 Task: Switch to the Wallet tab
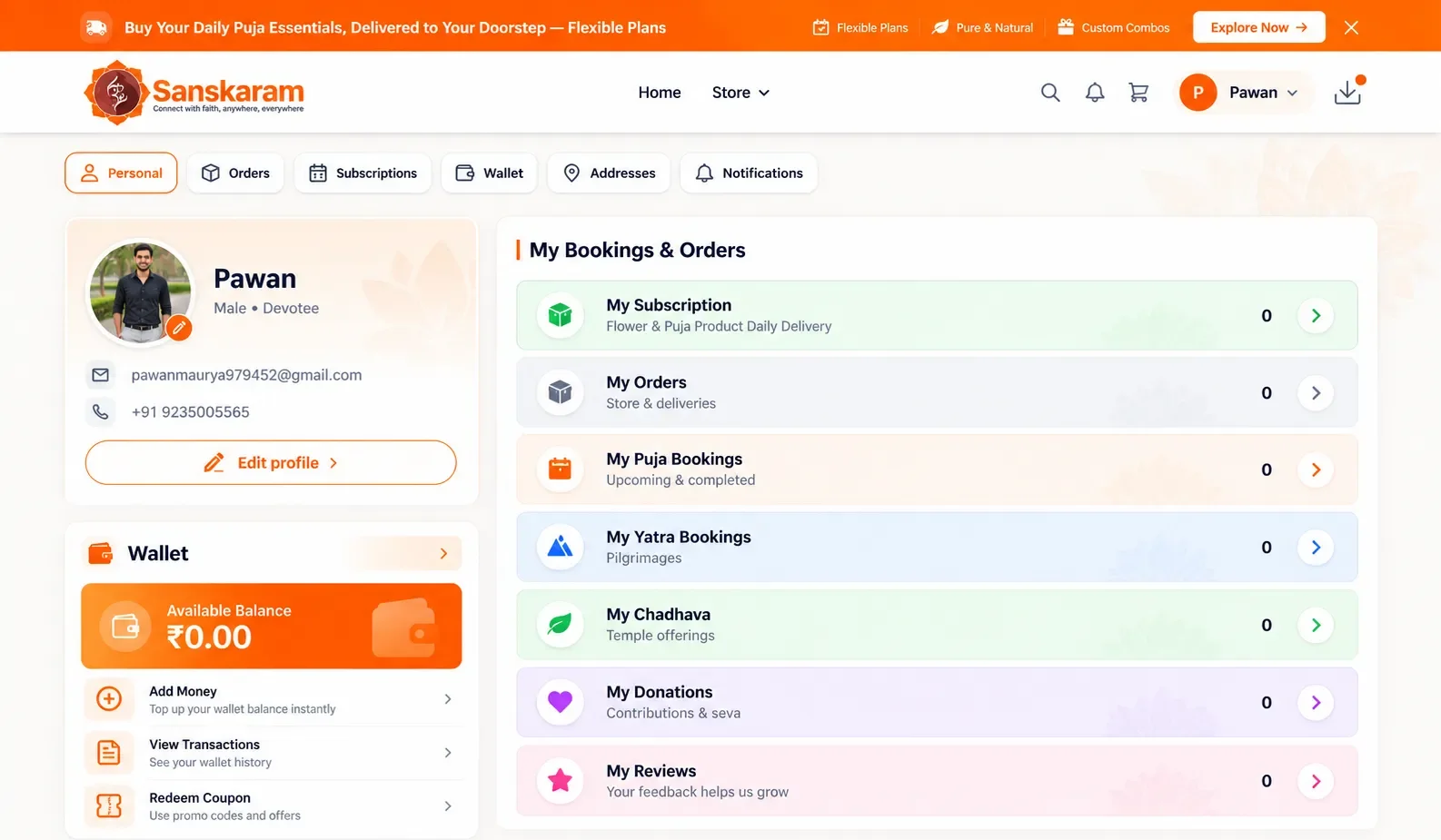[x=489, y=173]
